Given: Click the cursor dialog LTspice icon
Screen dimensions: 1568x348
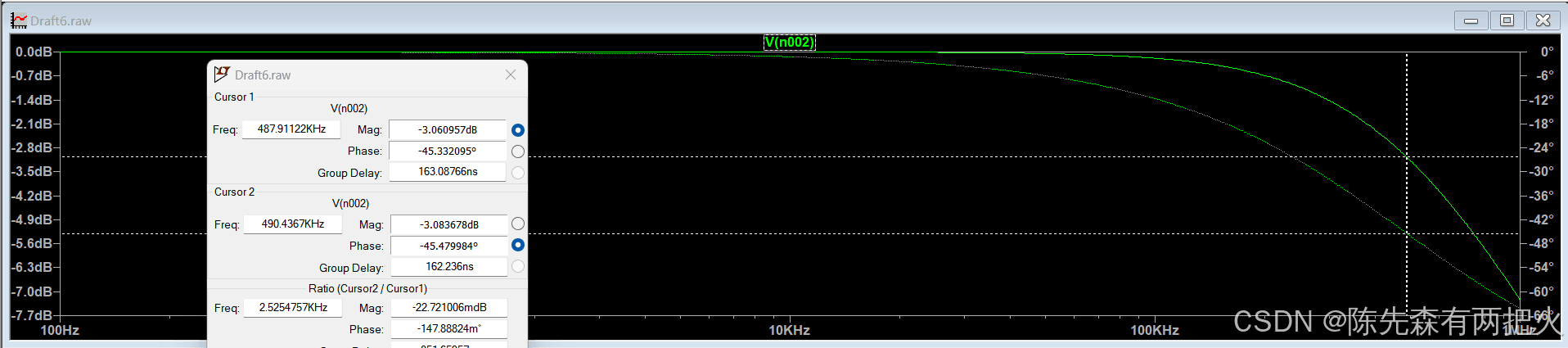Looking at the screenshot, I should (x=222, y=75).
